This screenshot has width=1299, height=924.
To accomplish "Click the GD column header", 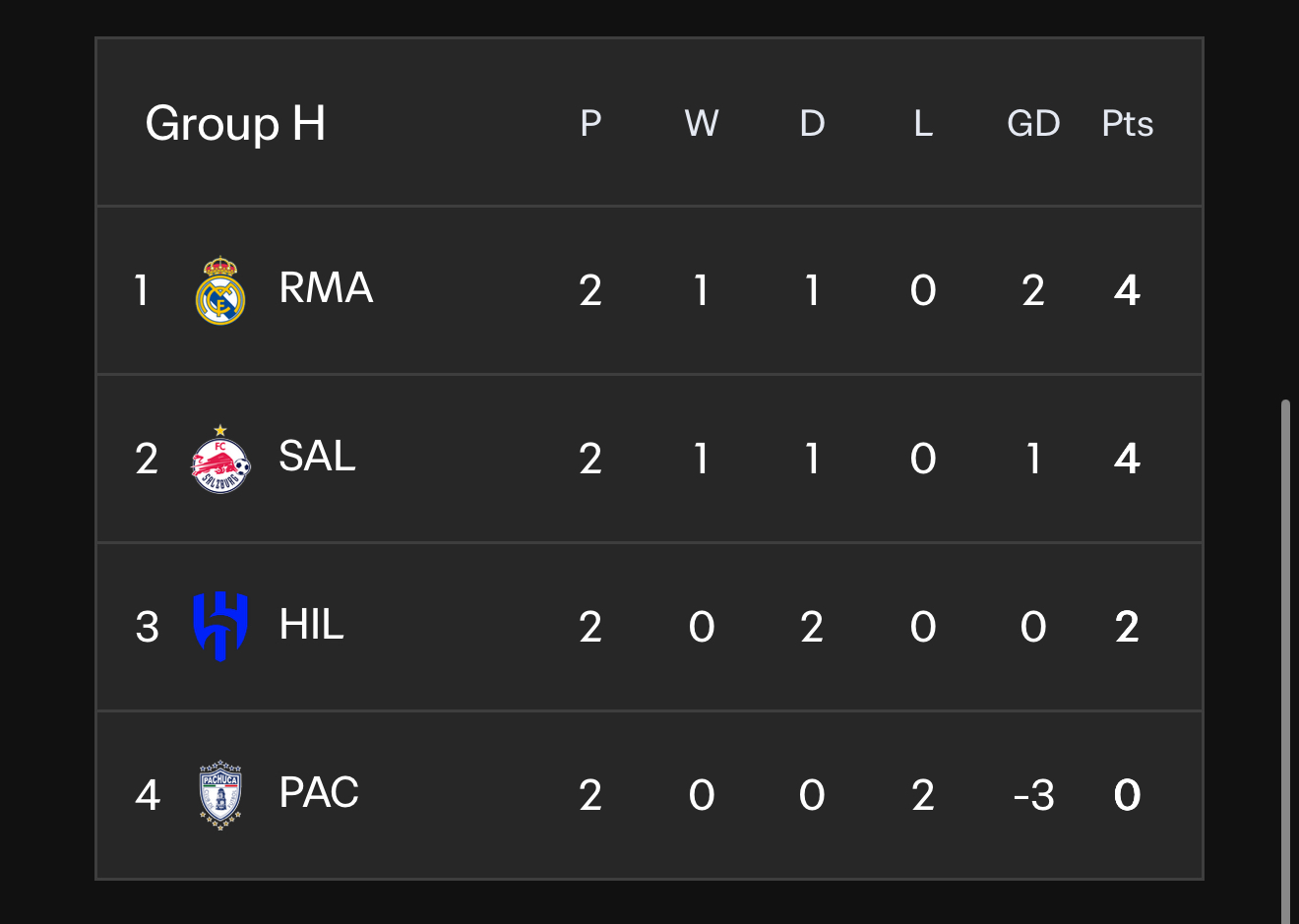I will 1033,124.
